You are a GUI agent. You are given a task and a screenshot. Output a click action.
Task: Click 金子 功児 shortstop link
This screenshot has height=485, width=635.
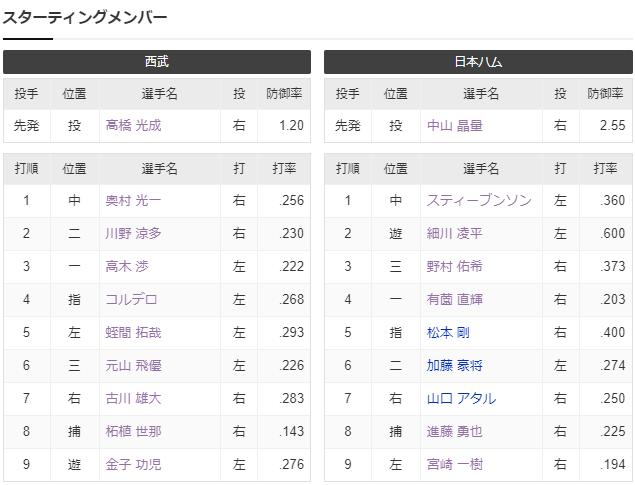tap(133, 465)
